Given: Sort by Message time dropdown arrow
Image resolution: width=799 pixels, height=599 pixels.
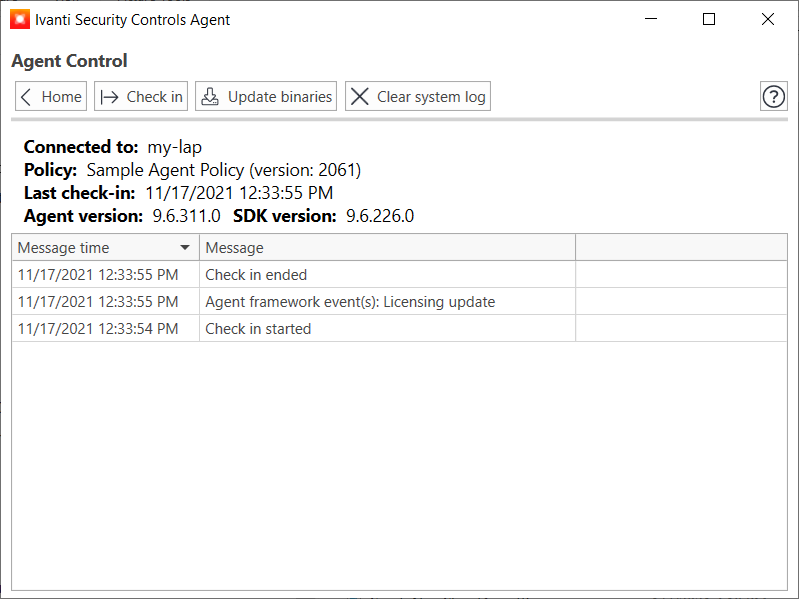Looking at the screenshot, I should point(185,248).
